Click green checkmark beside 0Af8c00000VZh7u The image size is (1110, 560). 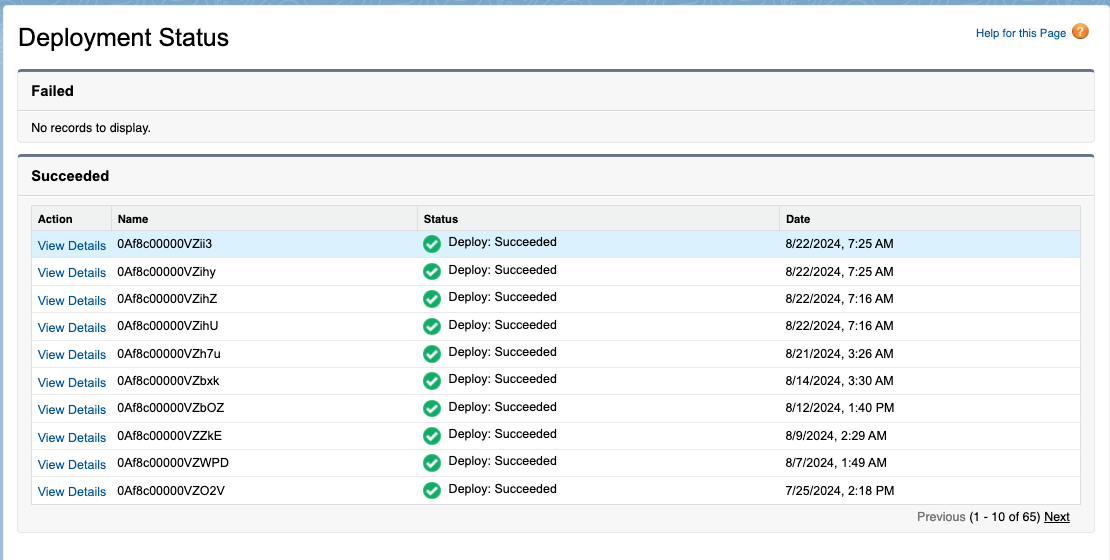(432, 354)
